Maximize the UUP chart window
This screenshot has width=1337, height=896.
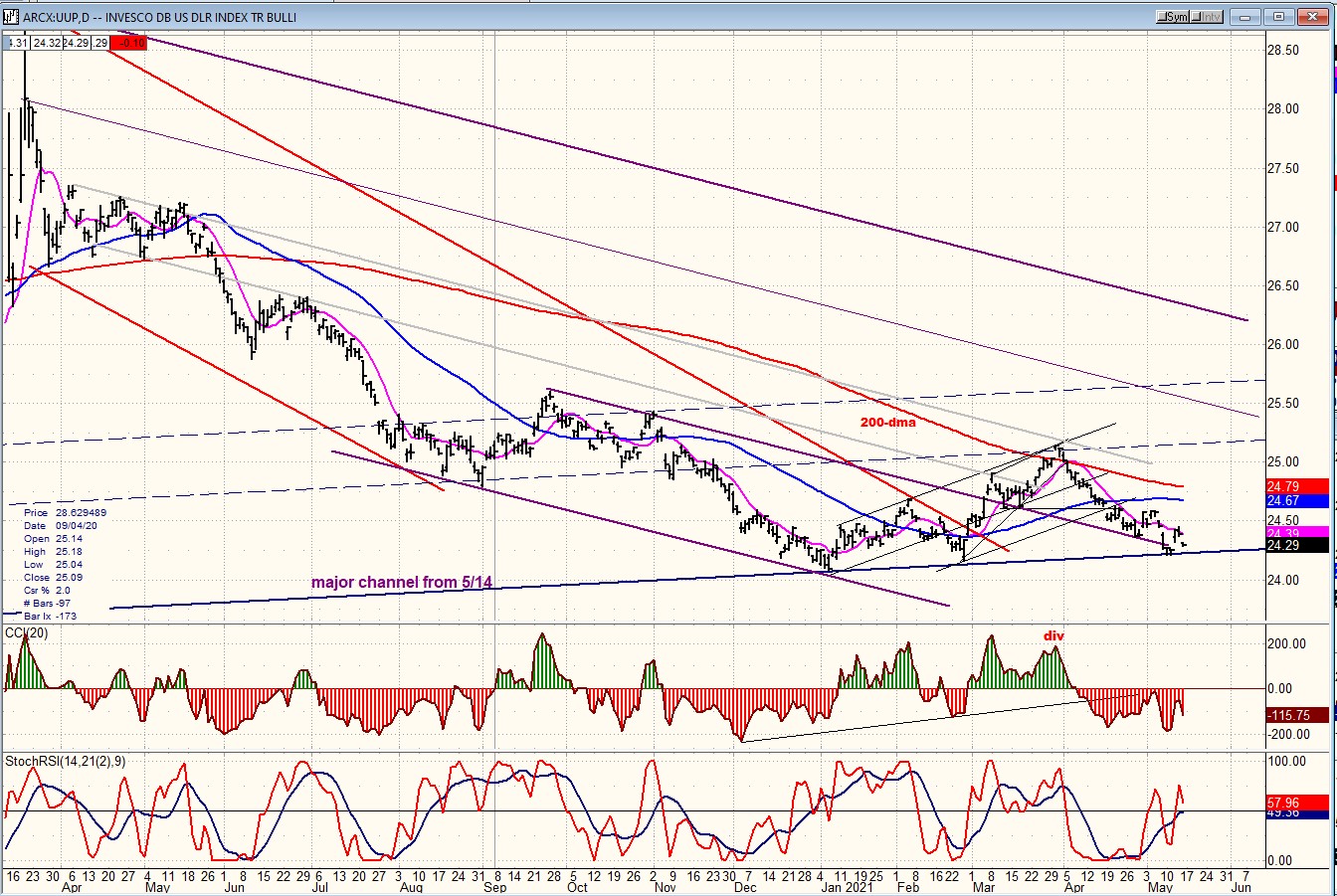coord(1279,16)
